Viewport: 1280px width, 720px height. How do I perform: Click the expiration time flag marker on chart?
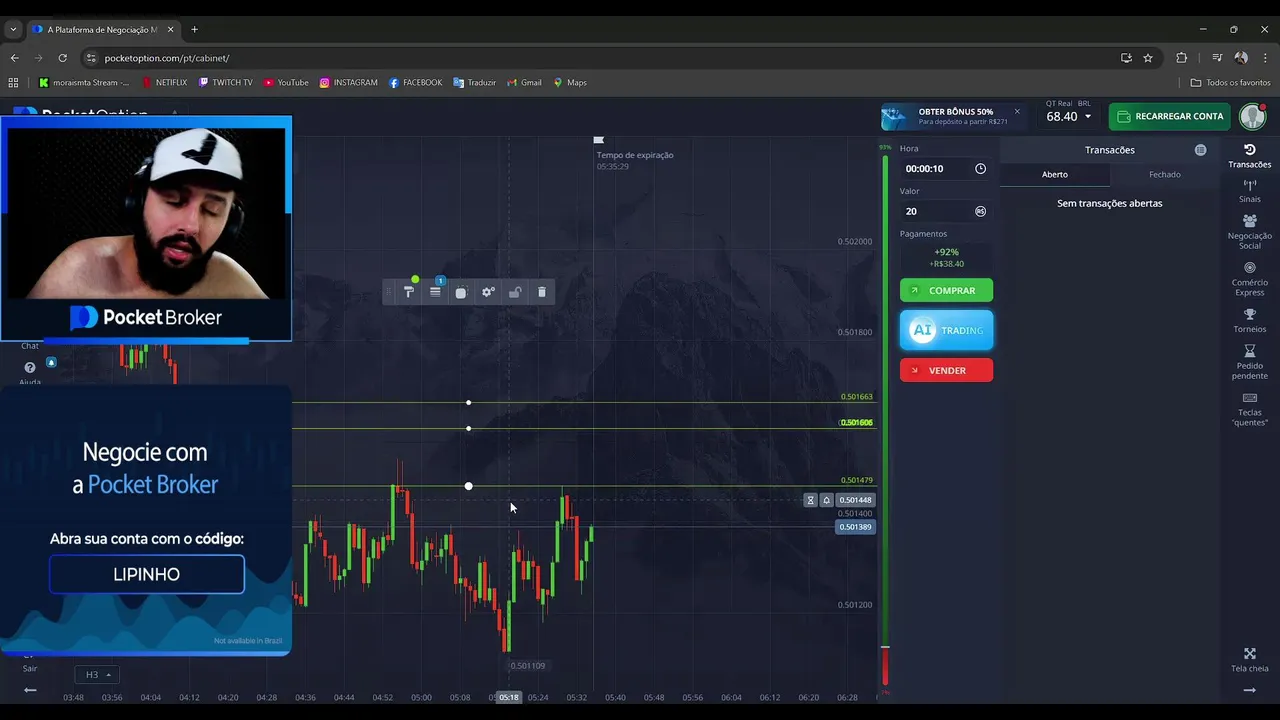[x=598, y=140]
